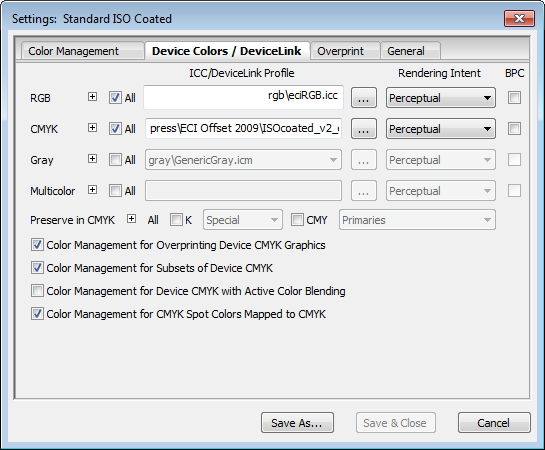This screenshot has height=450, width=545.
Task: Open CMYK Rendering Intent dropdown
Action: (x=441, y=129)
